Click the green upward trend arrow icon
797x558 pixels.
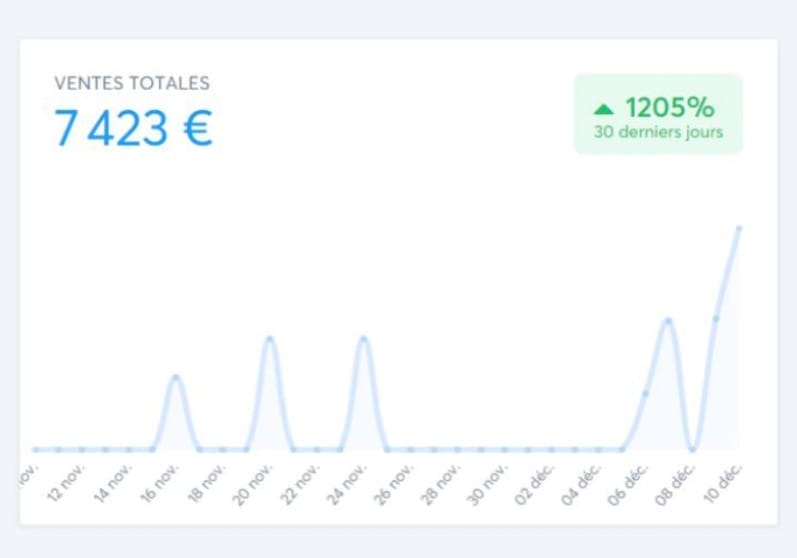pos(603,108)
